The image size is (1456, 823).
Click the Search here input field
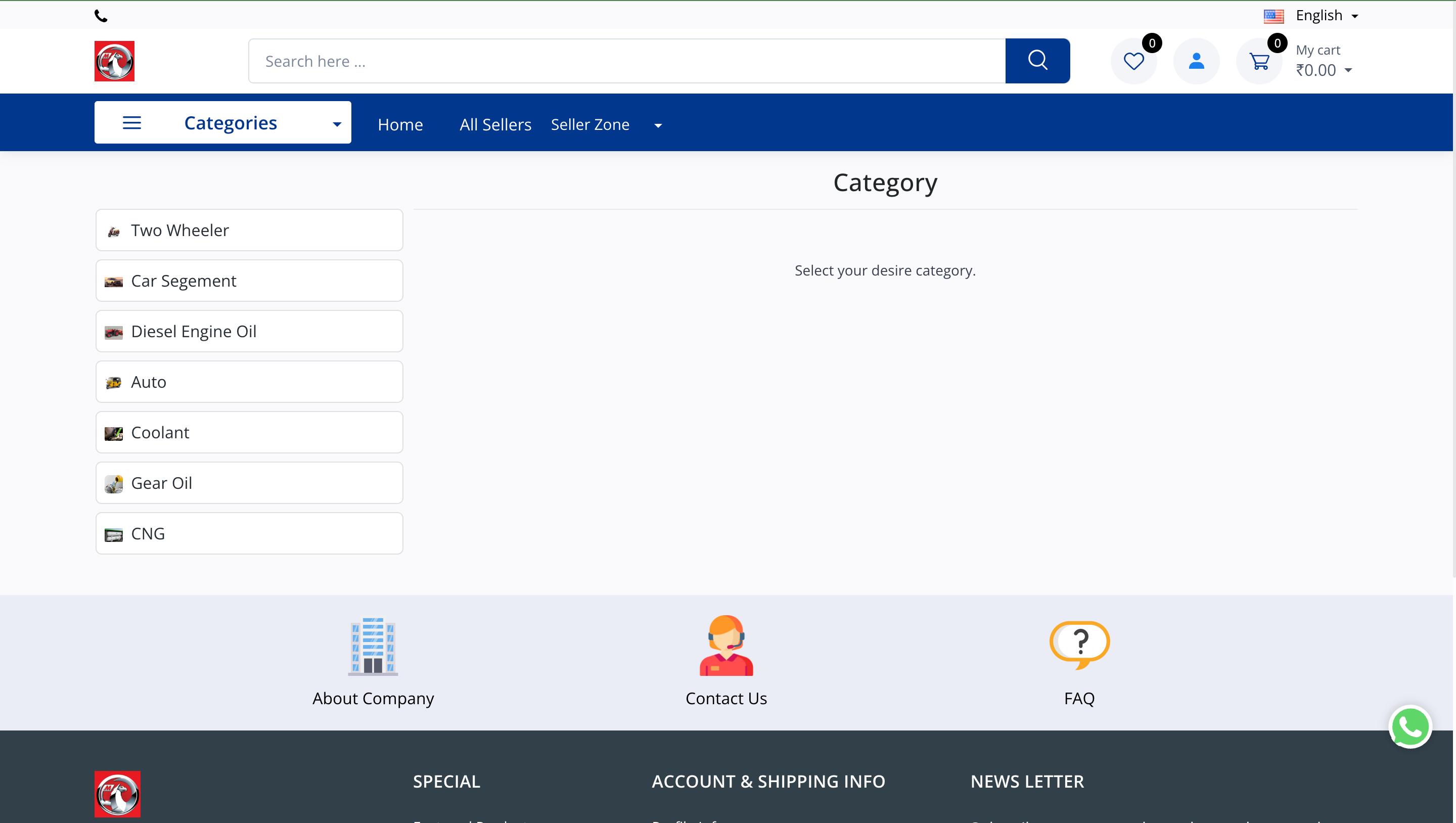click(626, 61)
